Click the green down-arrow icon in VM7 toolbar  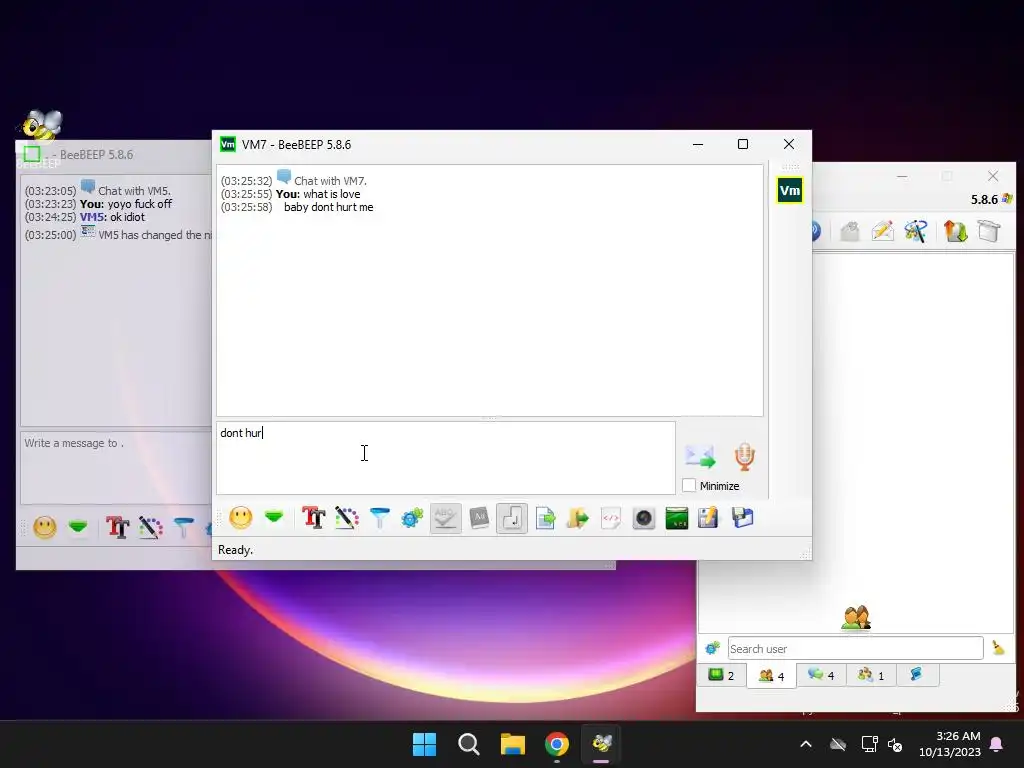point(274,517)
